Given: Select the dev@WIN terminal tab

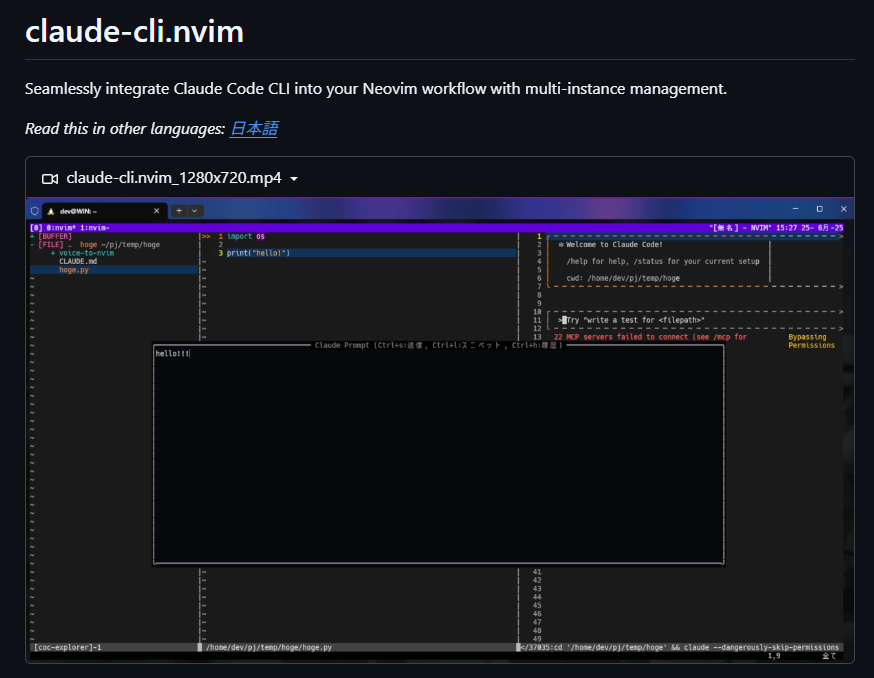Looking at the screenshot, I should (x=100, y=211).
